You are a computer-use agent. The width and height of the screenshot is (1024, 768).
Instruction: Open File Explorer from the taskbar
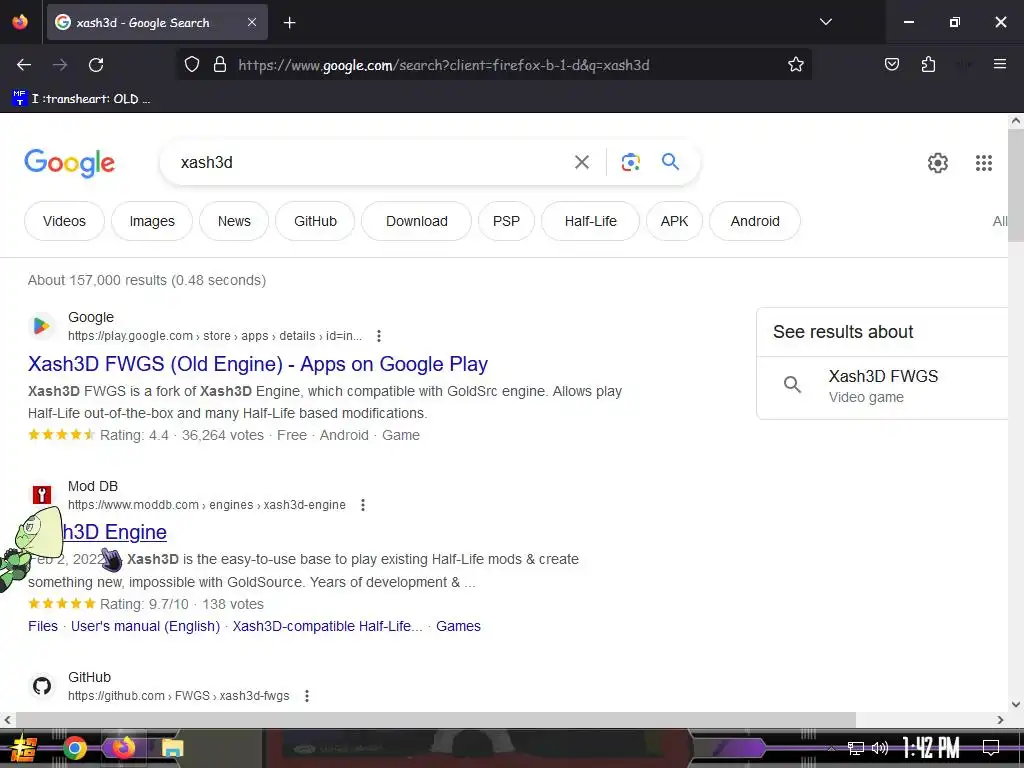tap(172, 748)
